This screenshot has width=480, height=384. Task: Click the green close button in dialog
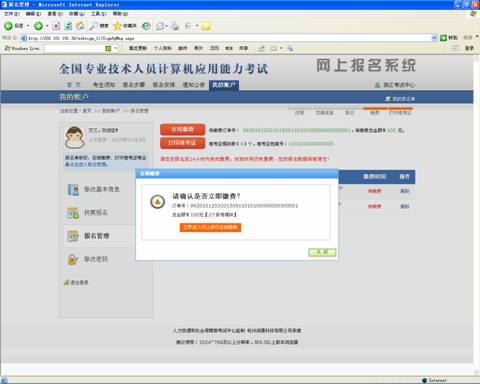tap(322, 252)
